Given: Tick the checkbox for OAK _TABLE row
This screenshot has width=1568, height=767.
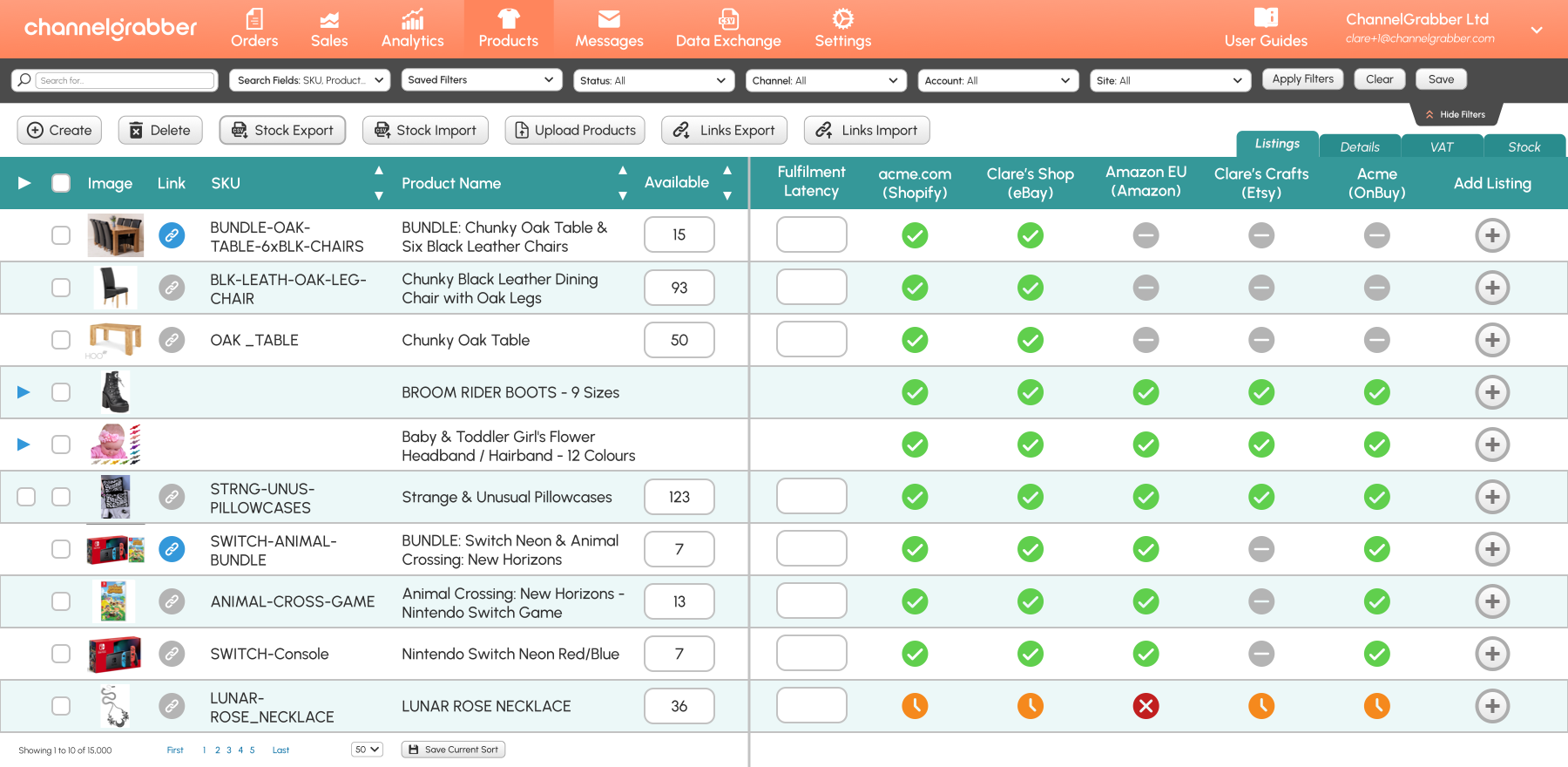Looking at the screenshot, I should tap(61, 340).
